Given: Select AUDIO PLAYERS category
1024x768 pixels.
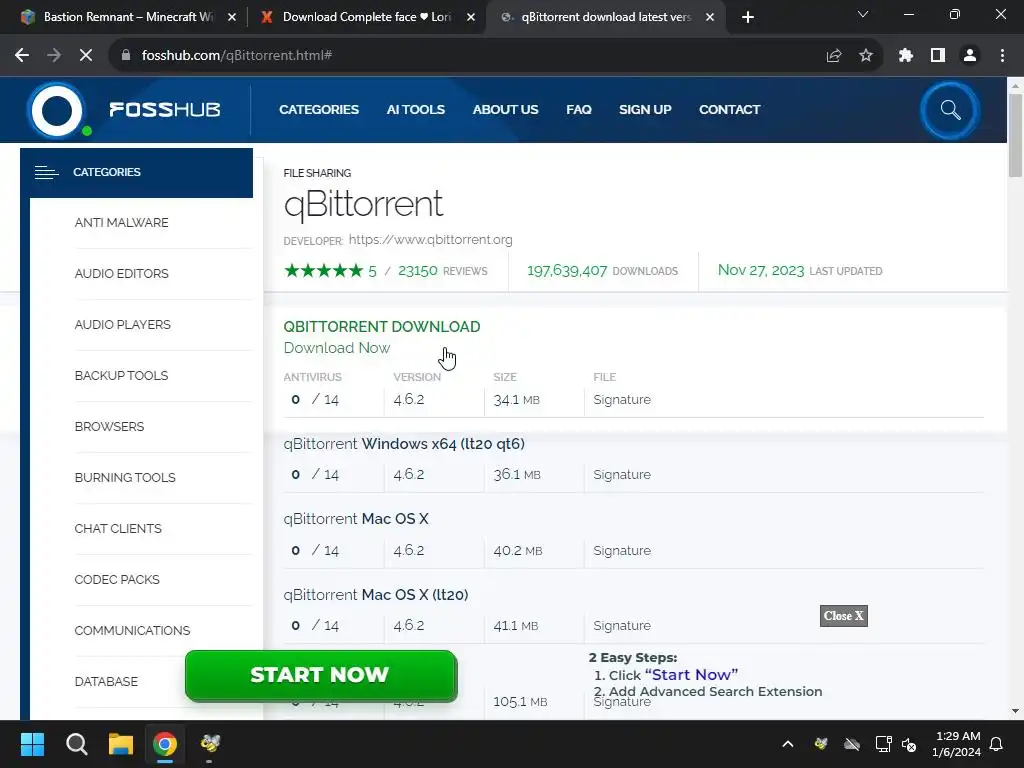Looking at the screenshot, I should click(123, 325).
